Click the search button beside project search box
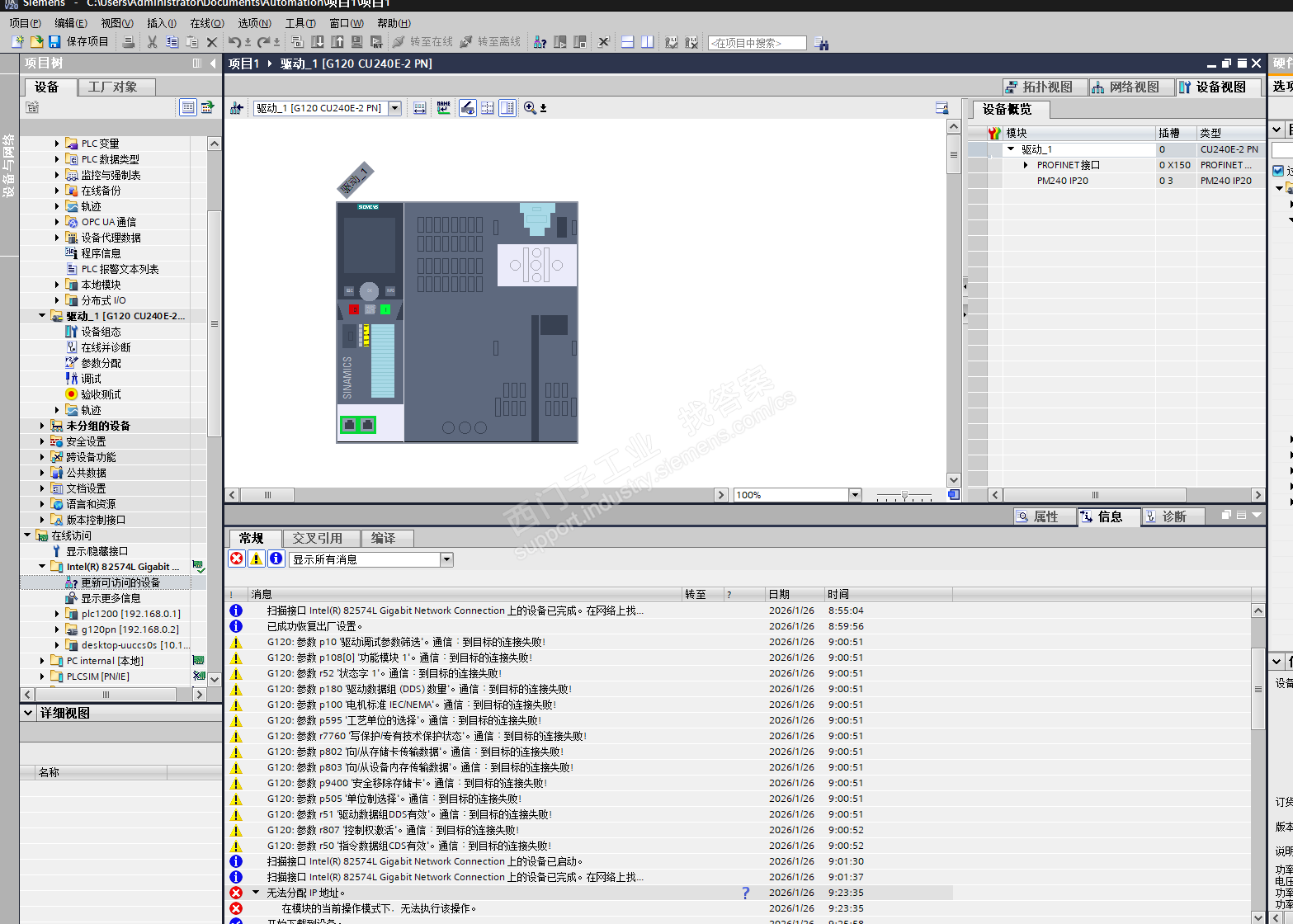The height and width of the screenshot is (924, 1293). tap(821, 43)
